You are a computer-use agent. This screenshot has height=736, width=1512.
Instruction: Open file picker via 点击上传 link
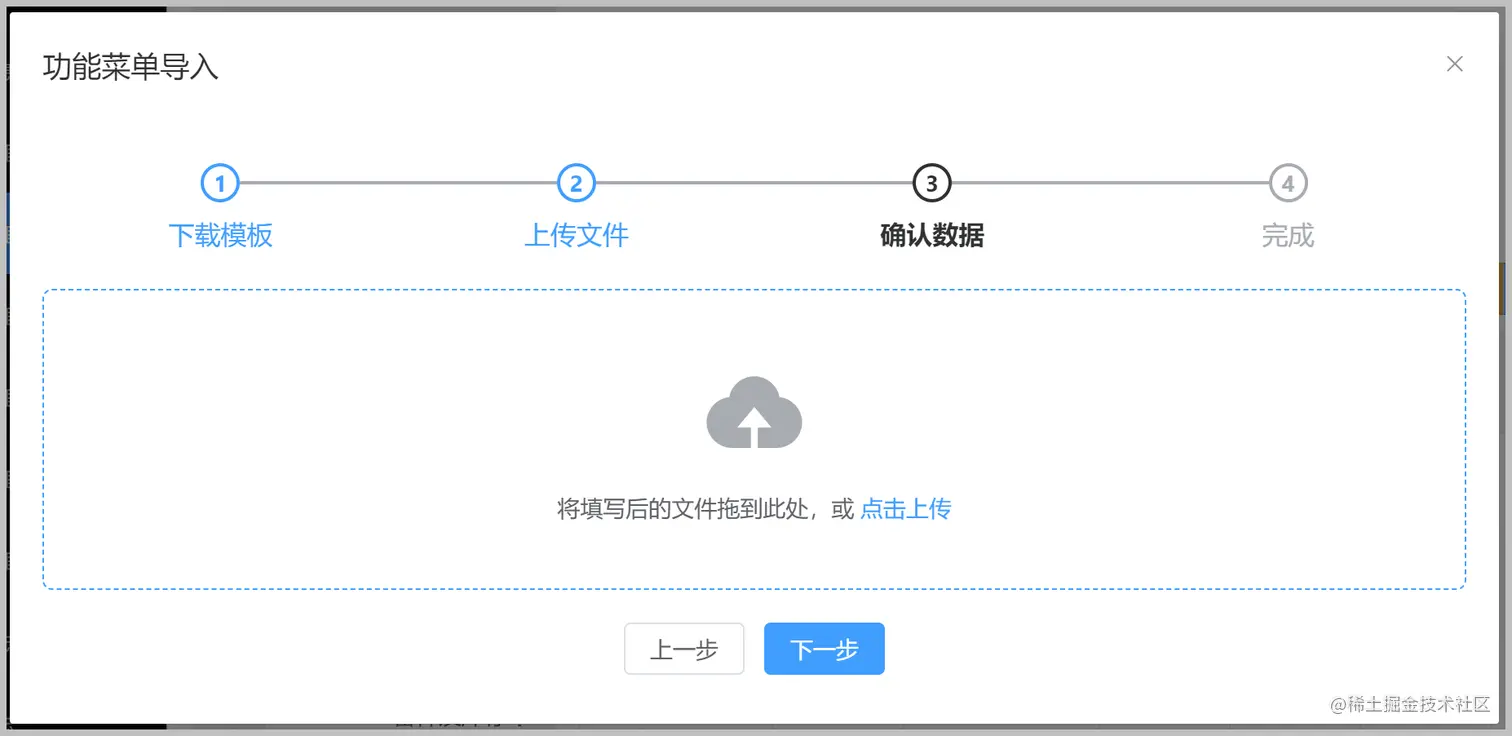905,509
